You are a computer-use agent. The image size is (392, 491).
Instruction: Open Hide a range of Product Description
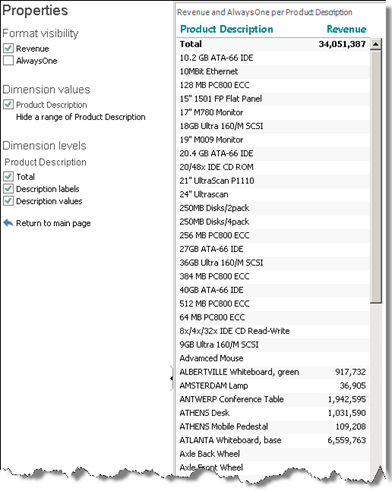(x=81, y=117)
